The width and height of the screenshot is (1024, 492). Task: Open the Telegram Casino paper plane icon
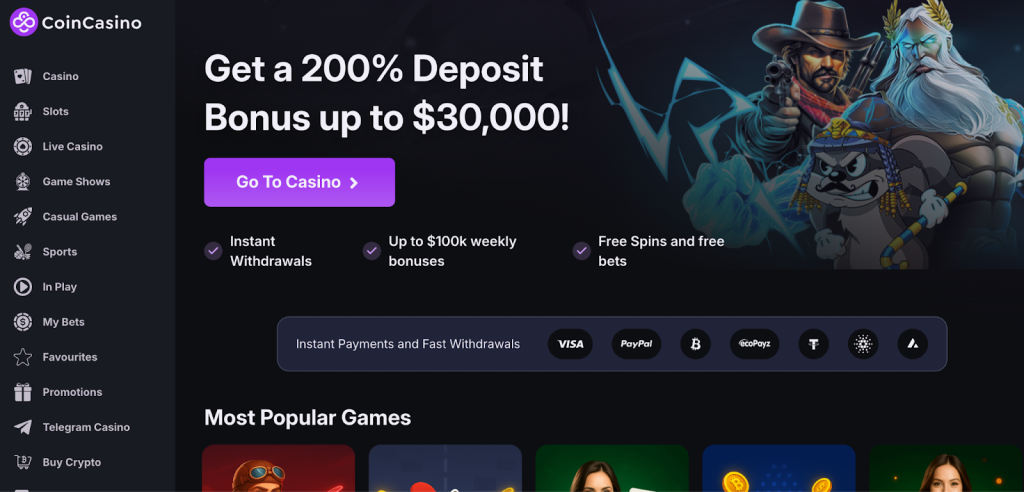(23, 427)
